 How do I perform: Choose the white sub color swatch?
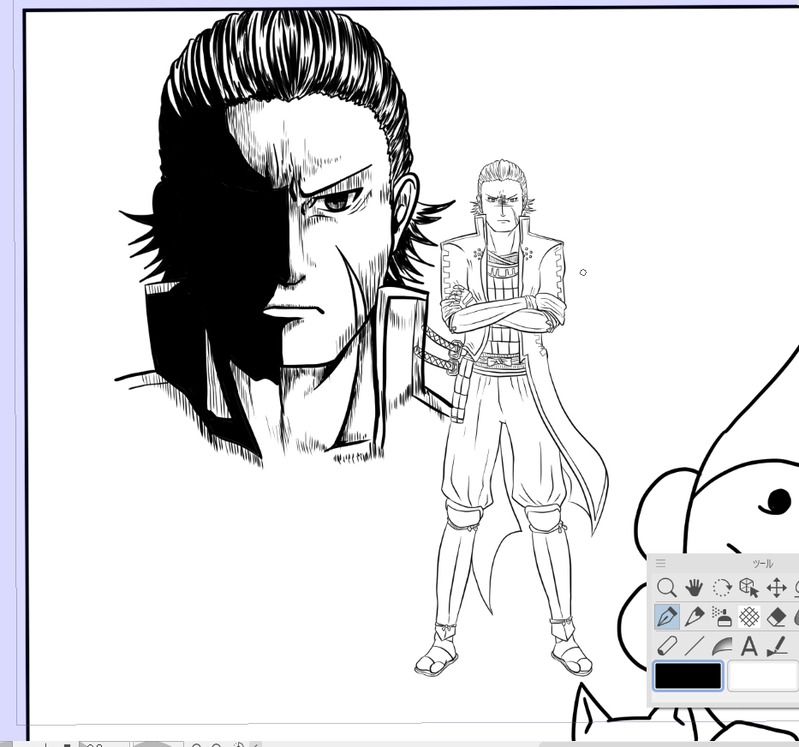[x=763, y=676]
